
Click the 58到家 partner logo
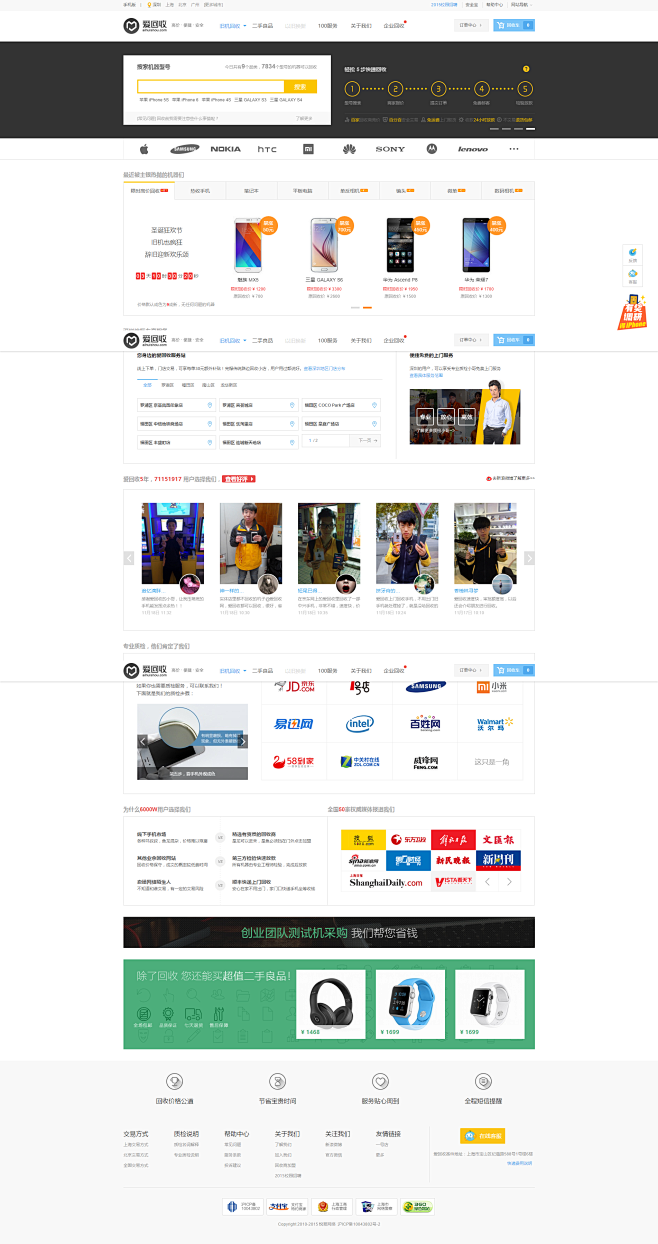click(x=294, y=761)
